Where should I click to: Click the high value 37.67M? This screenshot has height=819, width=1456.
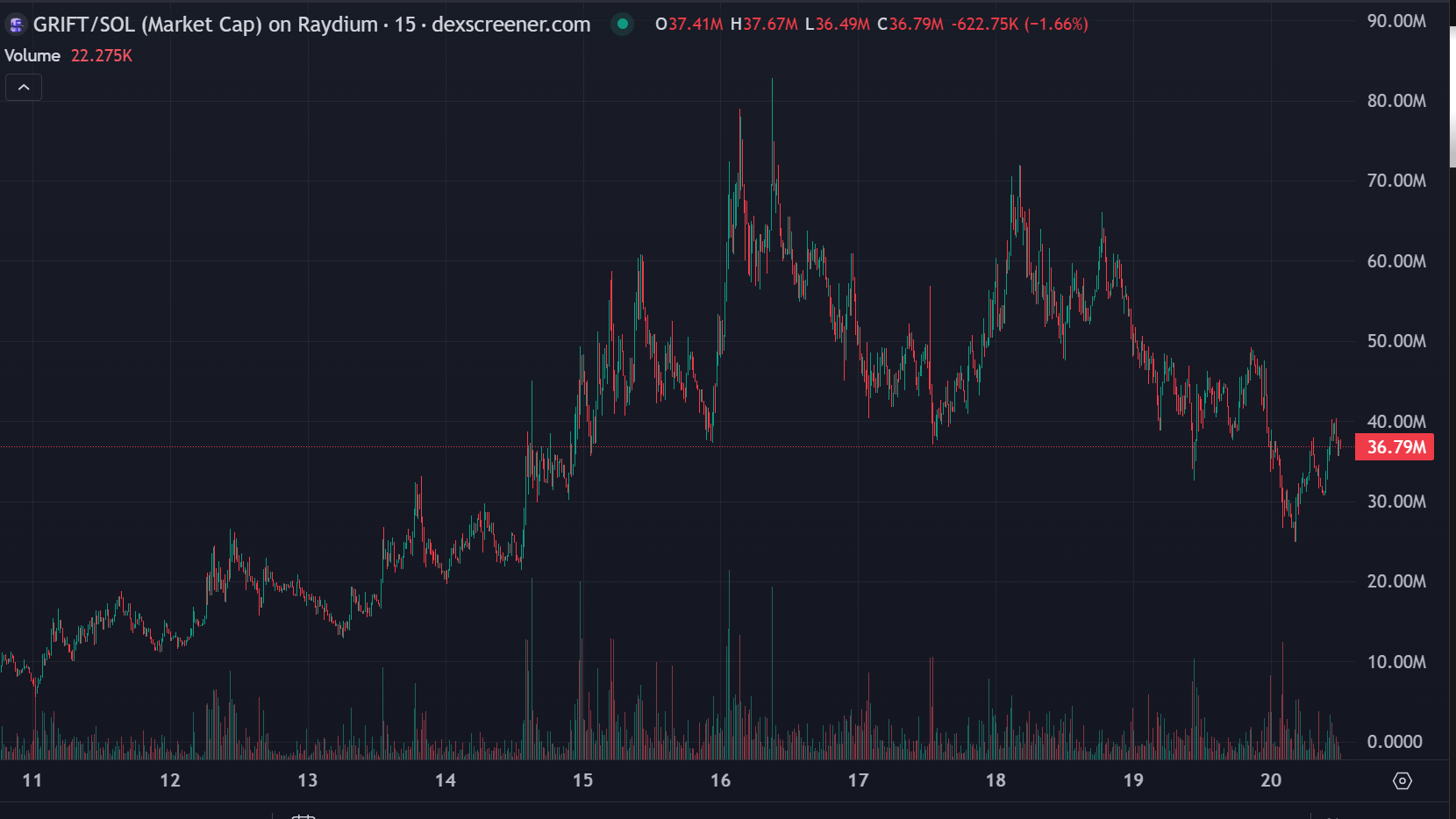[770, 25]
